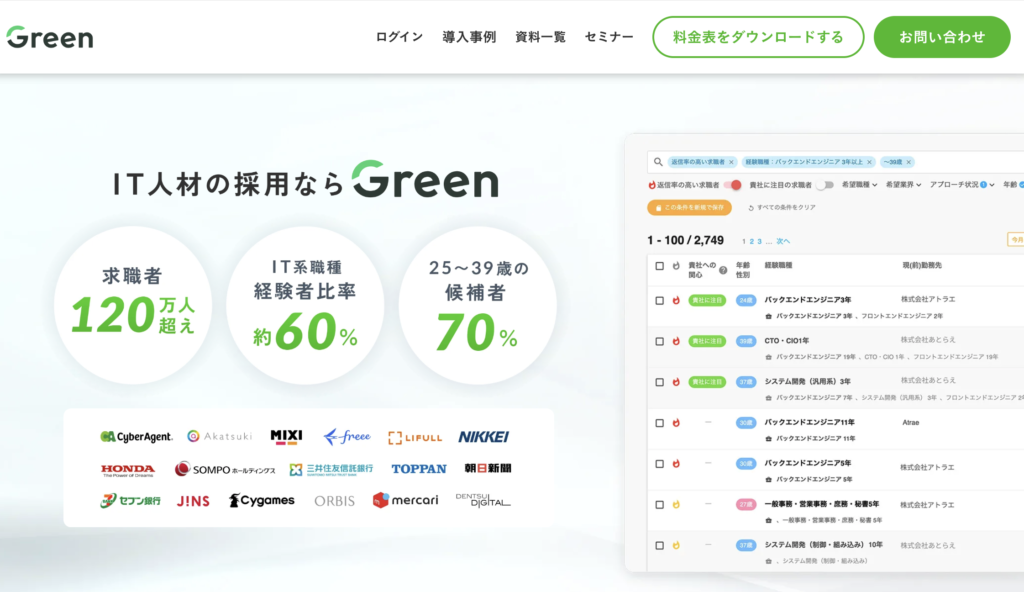Click the freee logo
Image resolution: width=1024 pixels, height=592 pixels.
click(x=347, y=436)
